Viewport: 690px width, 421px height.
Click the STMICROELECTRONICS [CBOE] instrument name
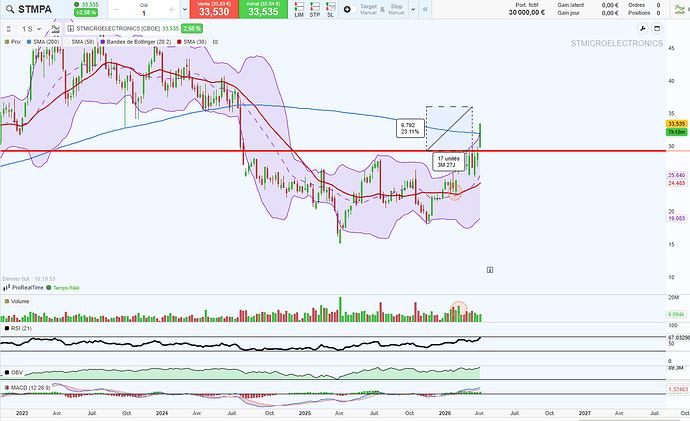click(x=118, y=29)
